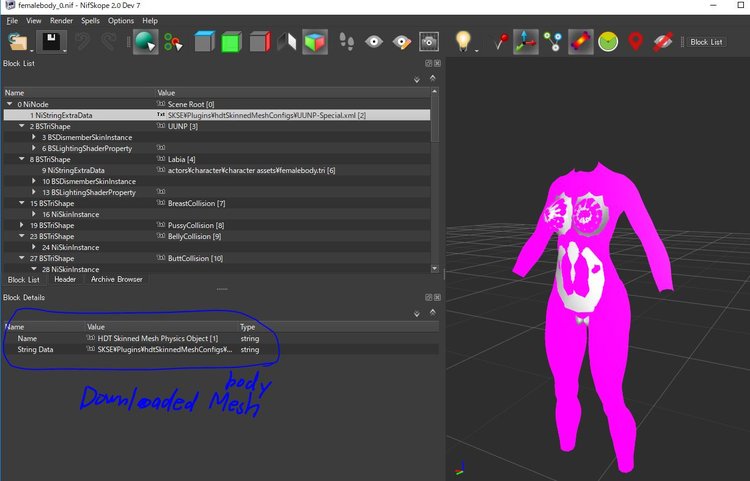Image resolution: width=750 pixels, height=481 pixels.
Task: Open the Help menu
Action: click(150, 21)
